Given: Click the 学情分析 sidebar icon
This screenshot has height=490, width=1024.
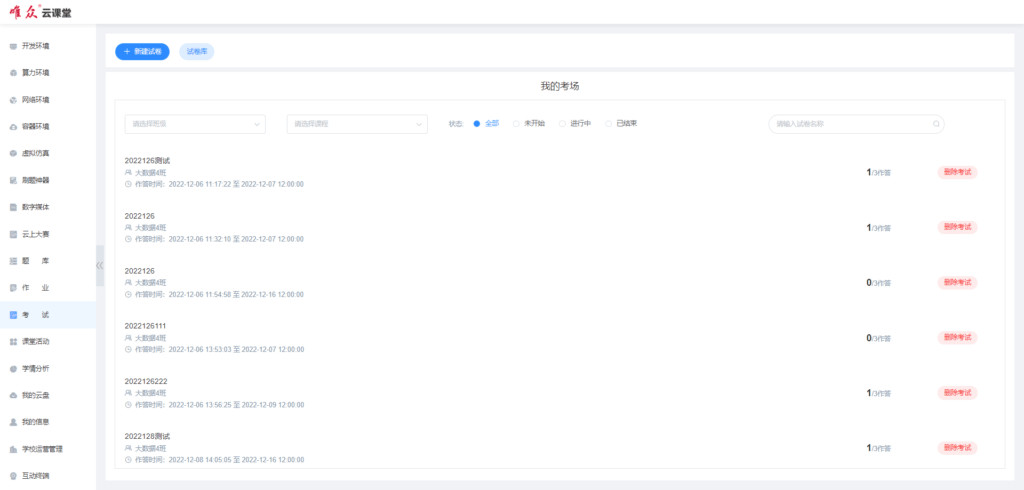Looking at the screenshot, I should point(13,368).
